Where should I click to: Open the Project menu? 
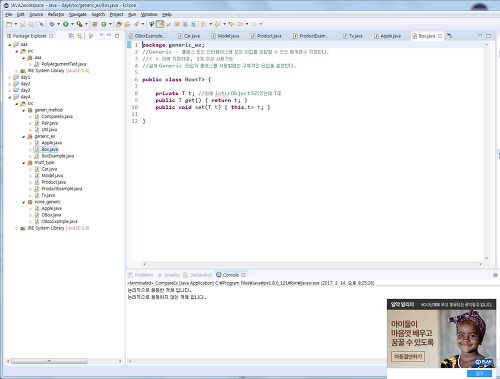[x=116, y=15]
